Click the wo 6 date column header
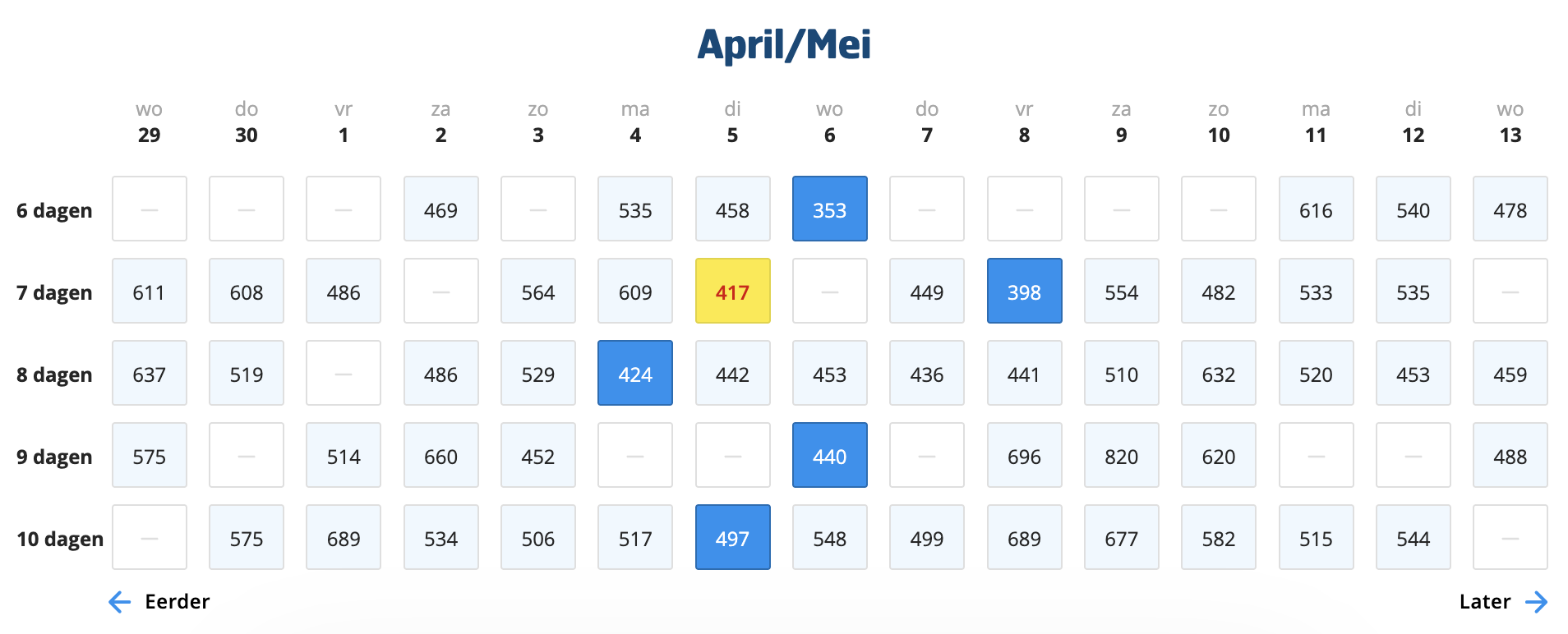The width and height of the screenshot is (1568, 634). [829, 122]
